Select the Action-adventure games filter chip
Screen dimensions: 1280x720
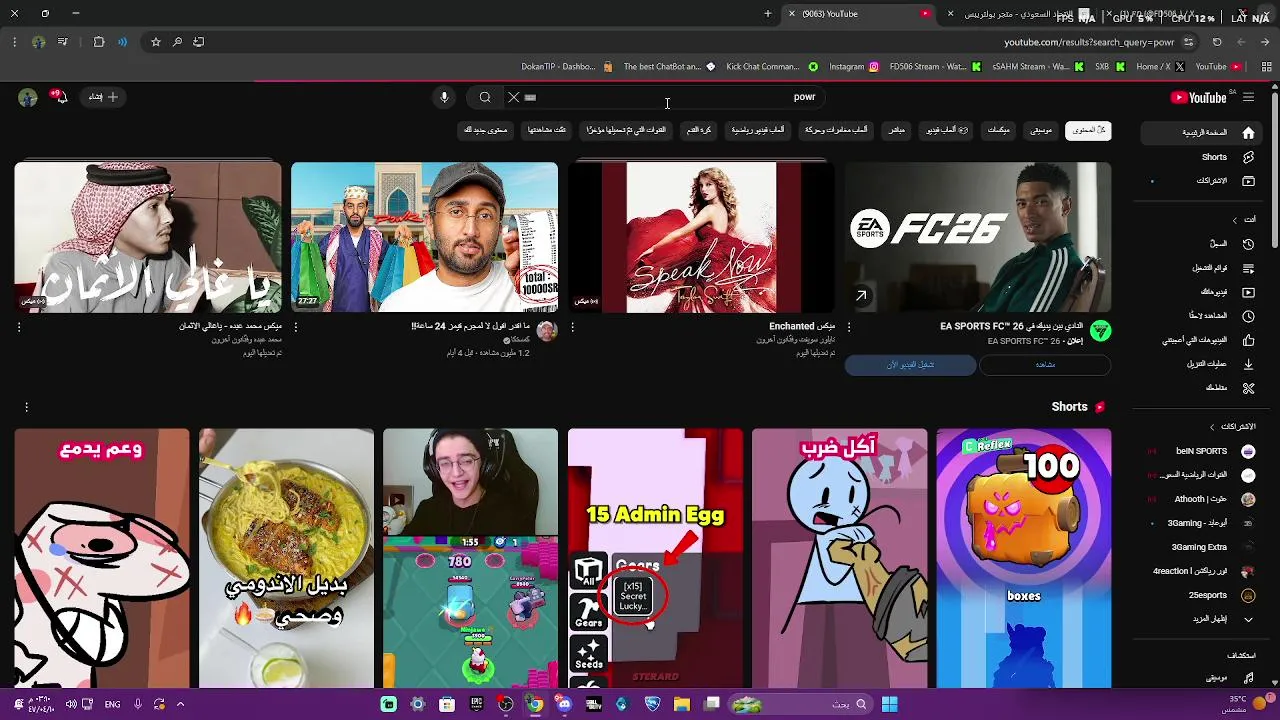click(x=837, y=130)
